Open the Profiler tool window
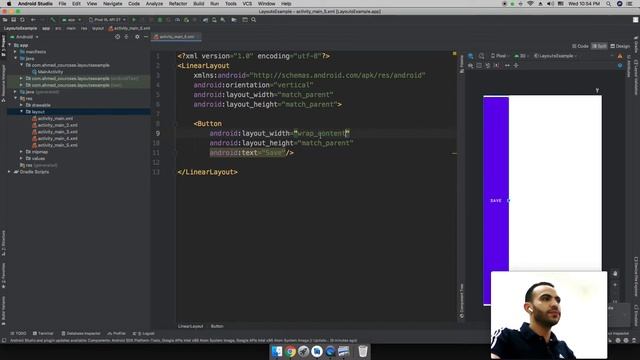The width and height of the screenshot is (640, 360). tap(117, 333)
